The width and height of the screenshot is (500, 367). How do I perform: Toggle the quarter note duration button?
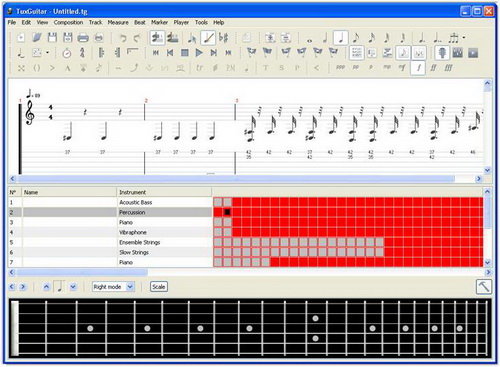point(340,38)
